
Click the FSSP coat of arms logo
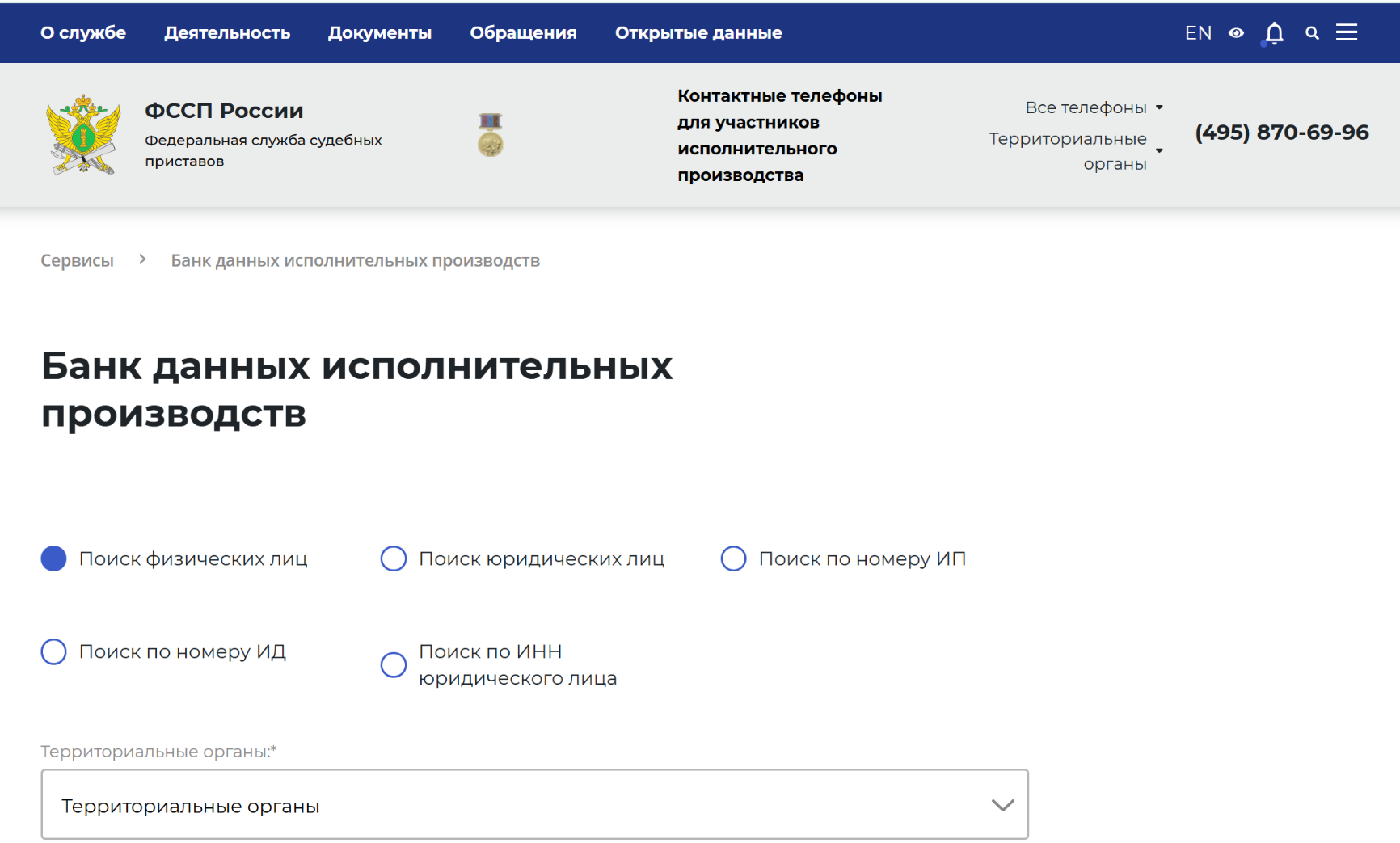[x=83, y=134]
